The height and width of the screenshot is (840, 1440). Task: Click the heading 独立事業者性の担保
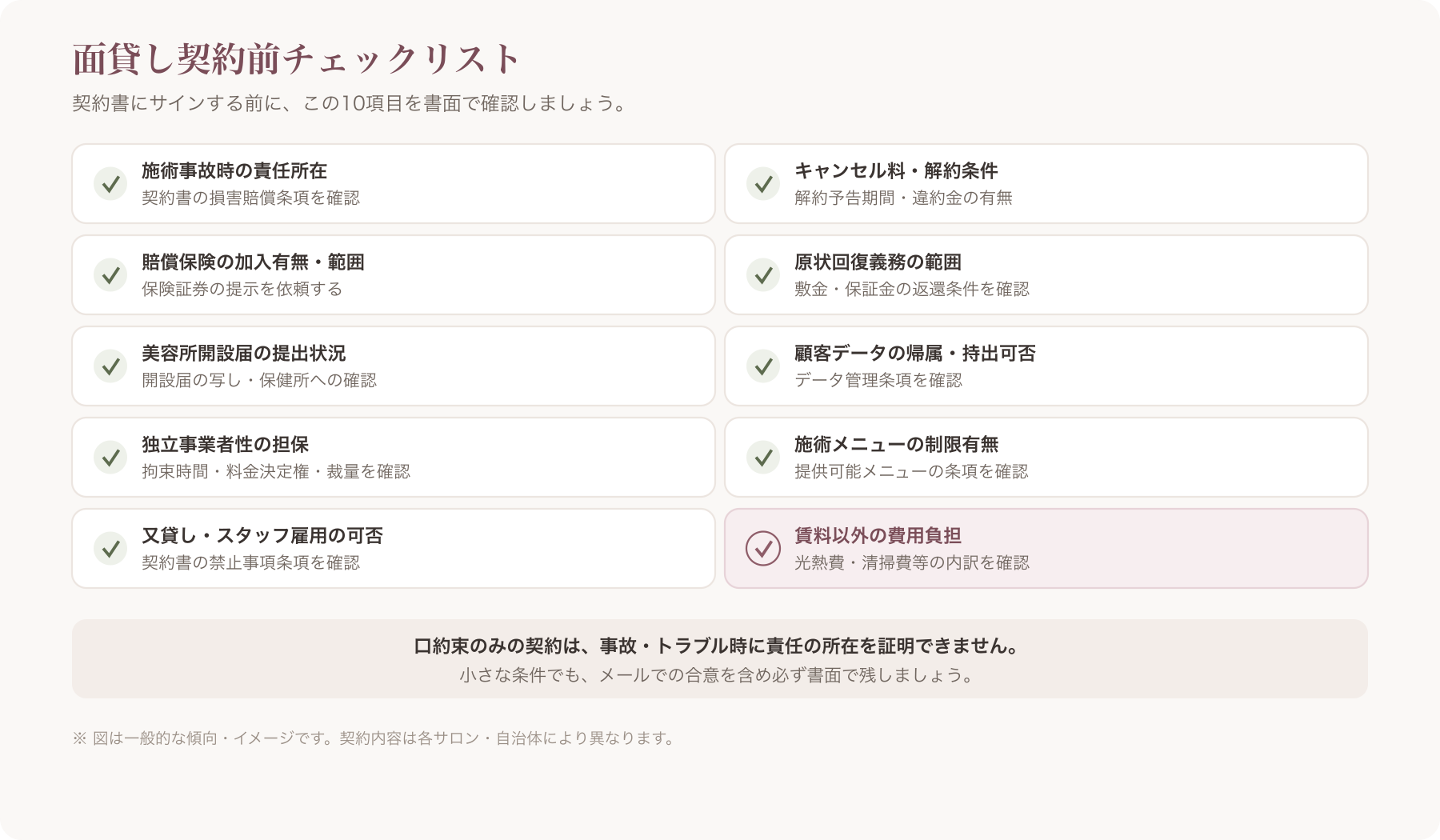(225, 444)
